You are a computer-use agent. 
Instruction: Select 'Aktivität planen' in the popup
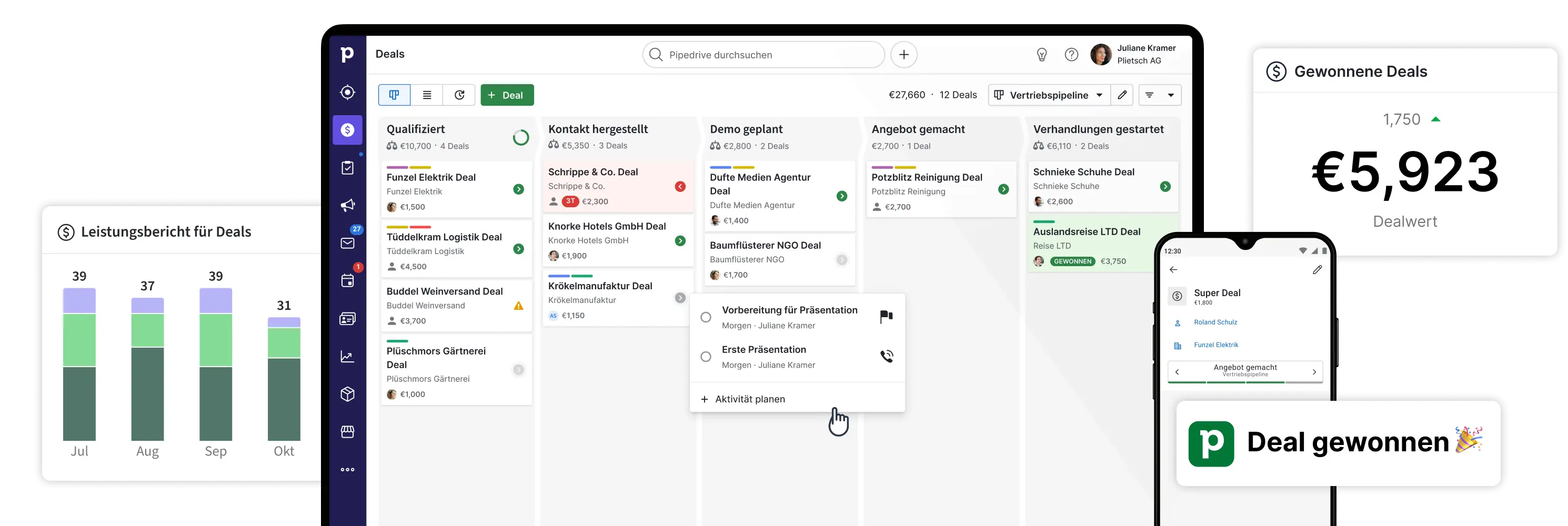(x=749, y=399)
